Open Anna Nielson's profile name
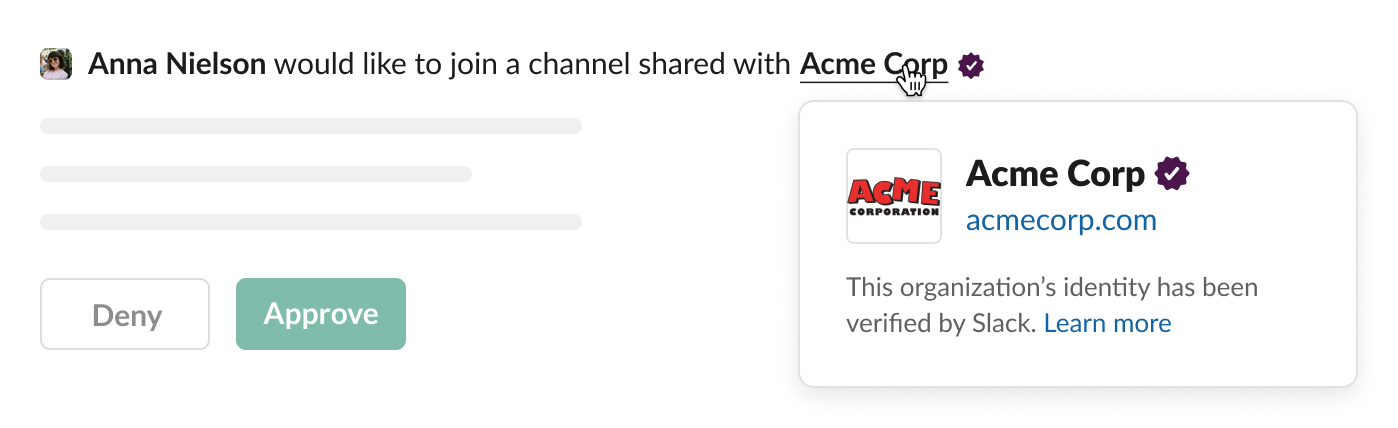1398x428 pixels. pos(177,65)
